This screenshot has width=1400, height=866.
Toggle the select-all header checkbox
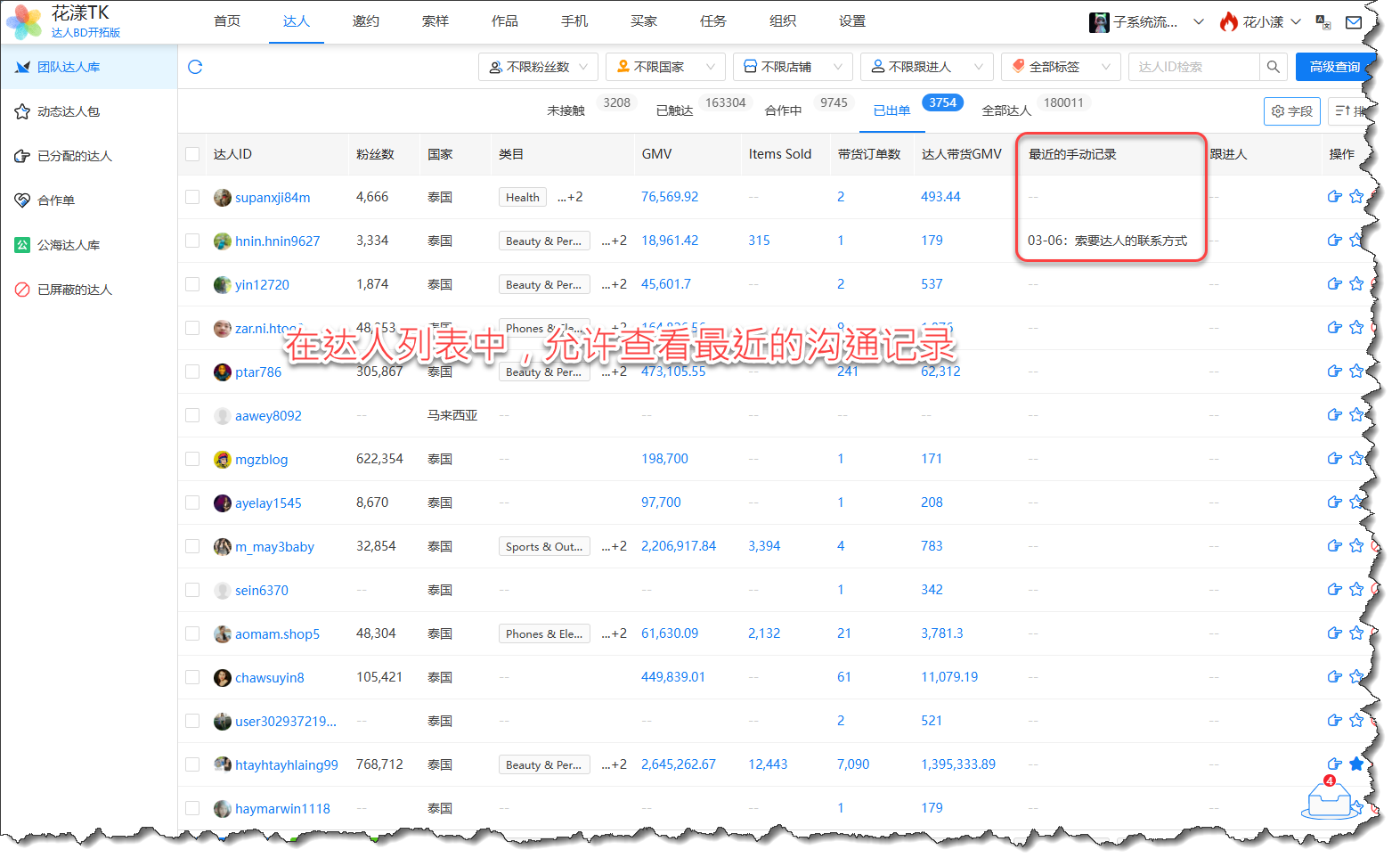tap(192, 154)
